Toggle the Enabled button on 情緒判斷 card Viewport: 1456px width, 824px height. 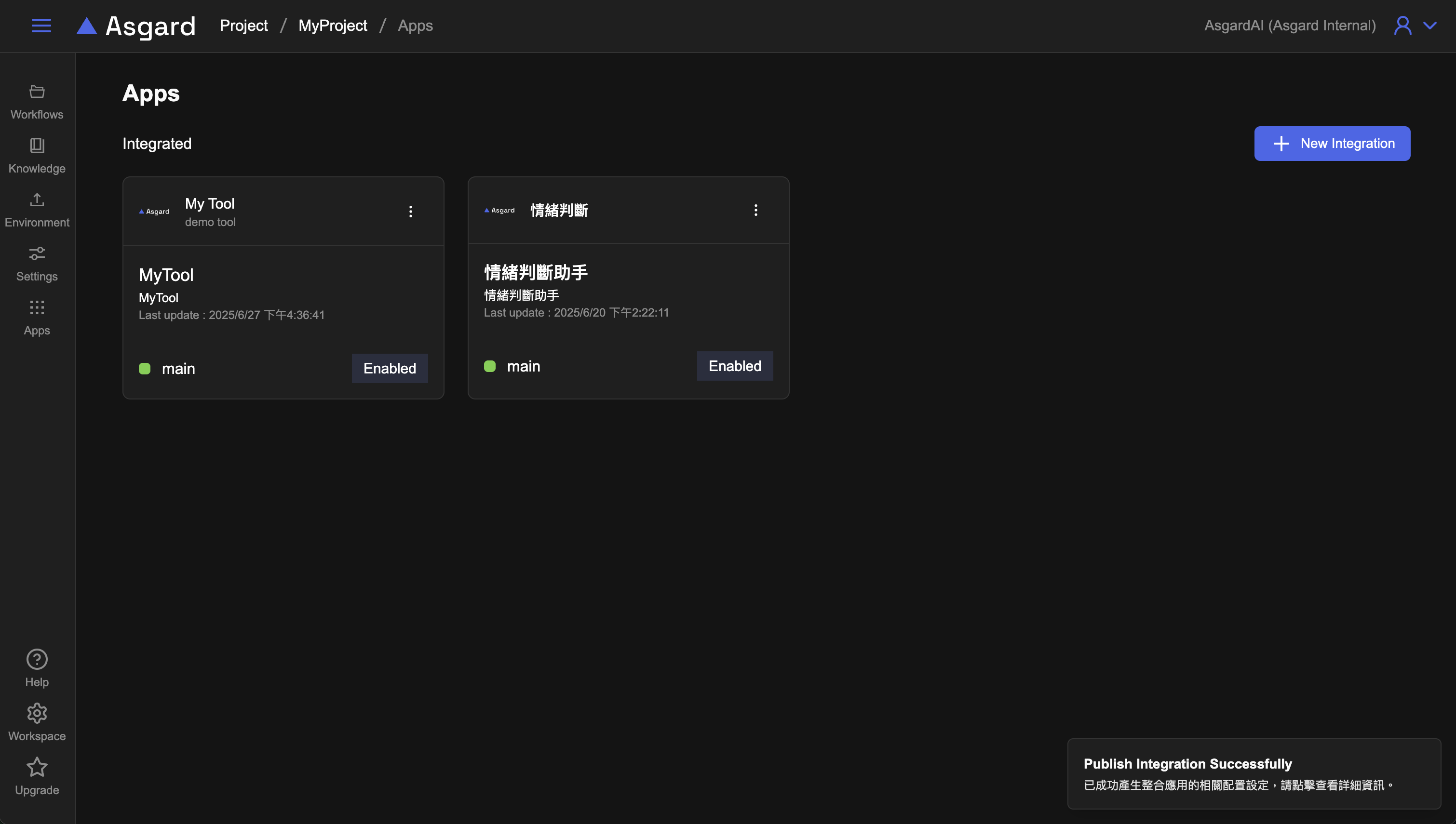(x=734, y=366)
